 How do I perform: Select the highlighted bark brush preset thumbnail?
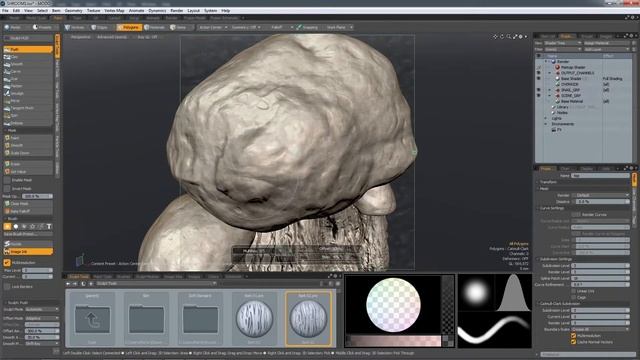(308, 318)
